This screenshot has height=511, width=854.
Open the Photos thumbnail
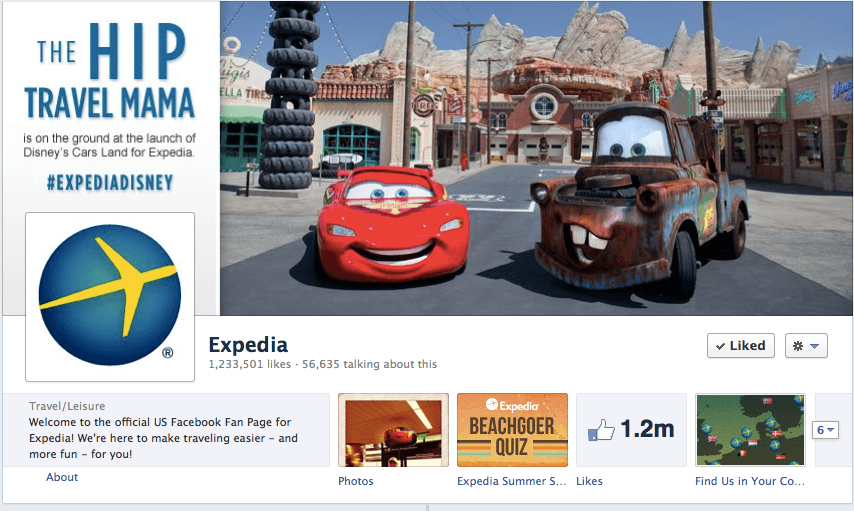[393, 430]
